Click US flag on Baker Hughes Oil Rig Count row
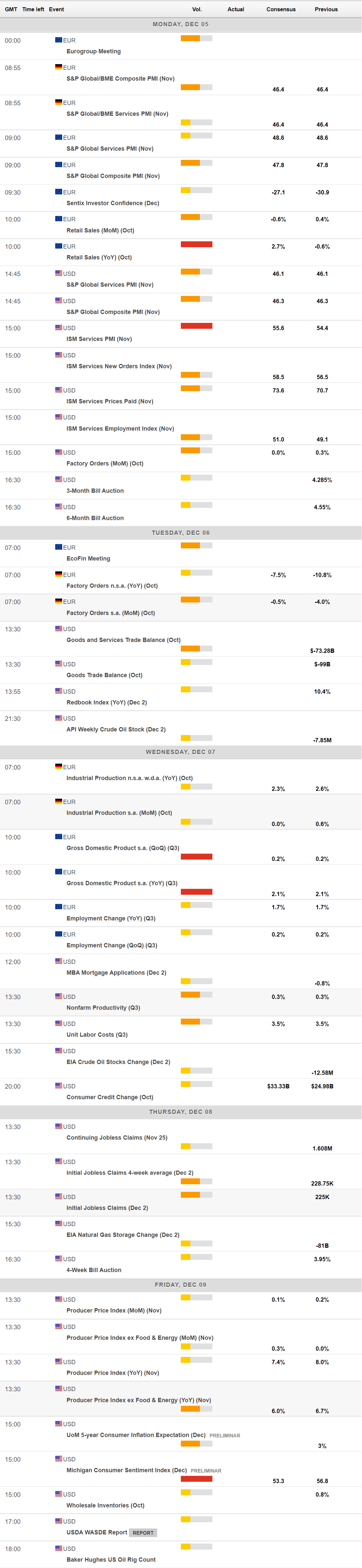 (59, 1548)
